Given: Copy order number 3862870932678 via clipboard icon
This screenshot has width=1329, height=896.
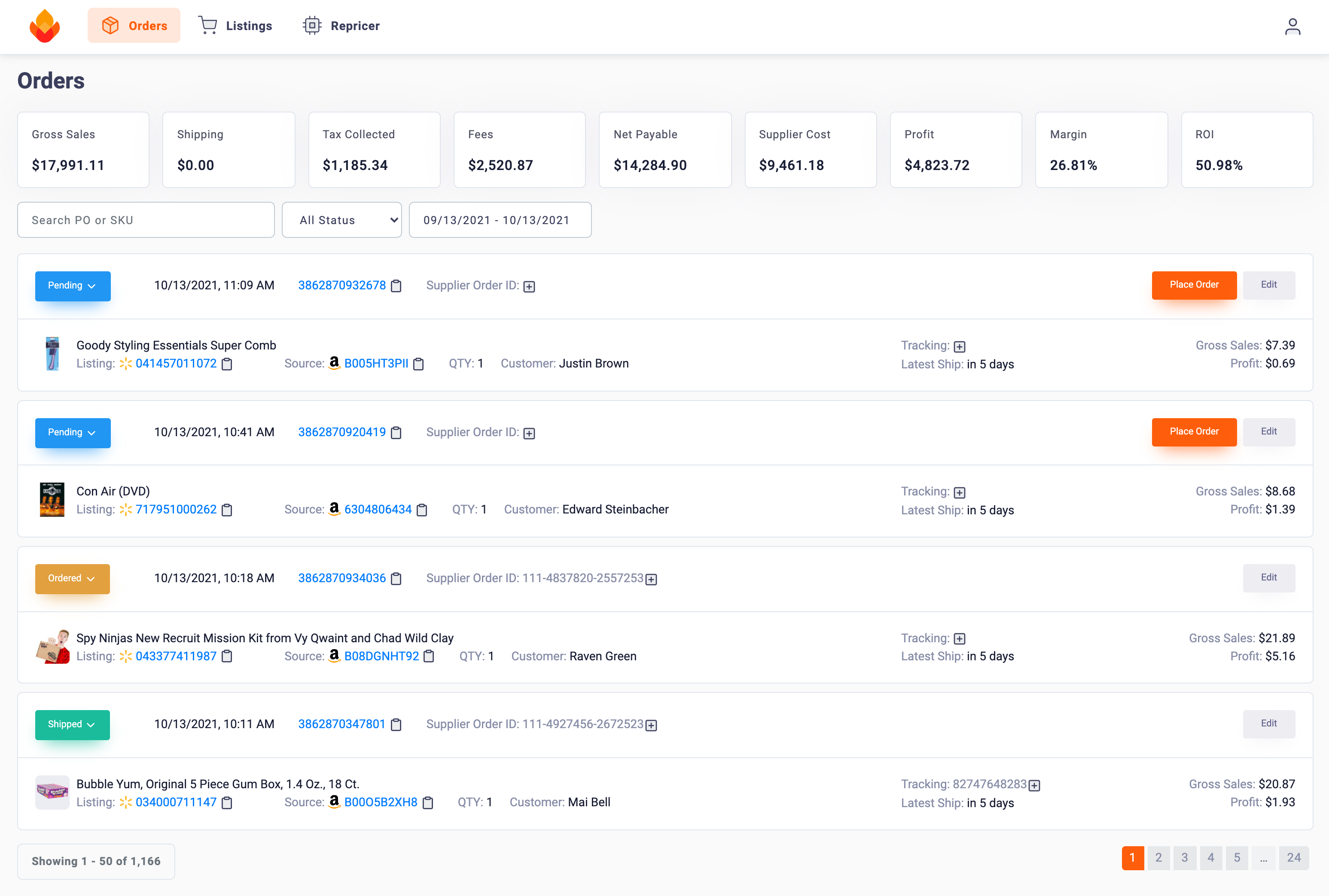Looking at the screenshot, I should point(396,286).
